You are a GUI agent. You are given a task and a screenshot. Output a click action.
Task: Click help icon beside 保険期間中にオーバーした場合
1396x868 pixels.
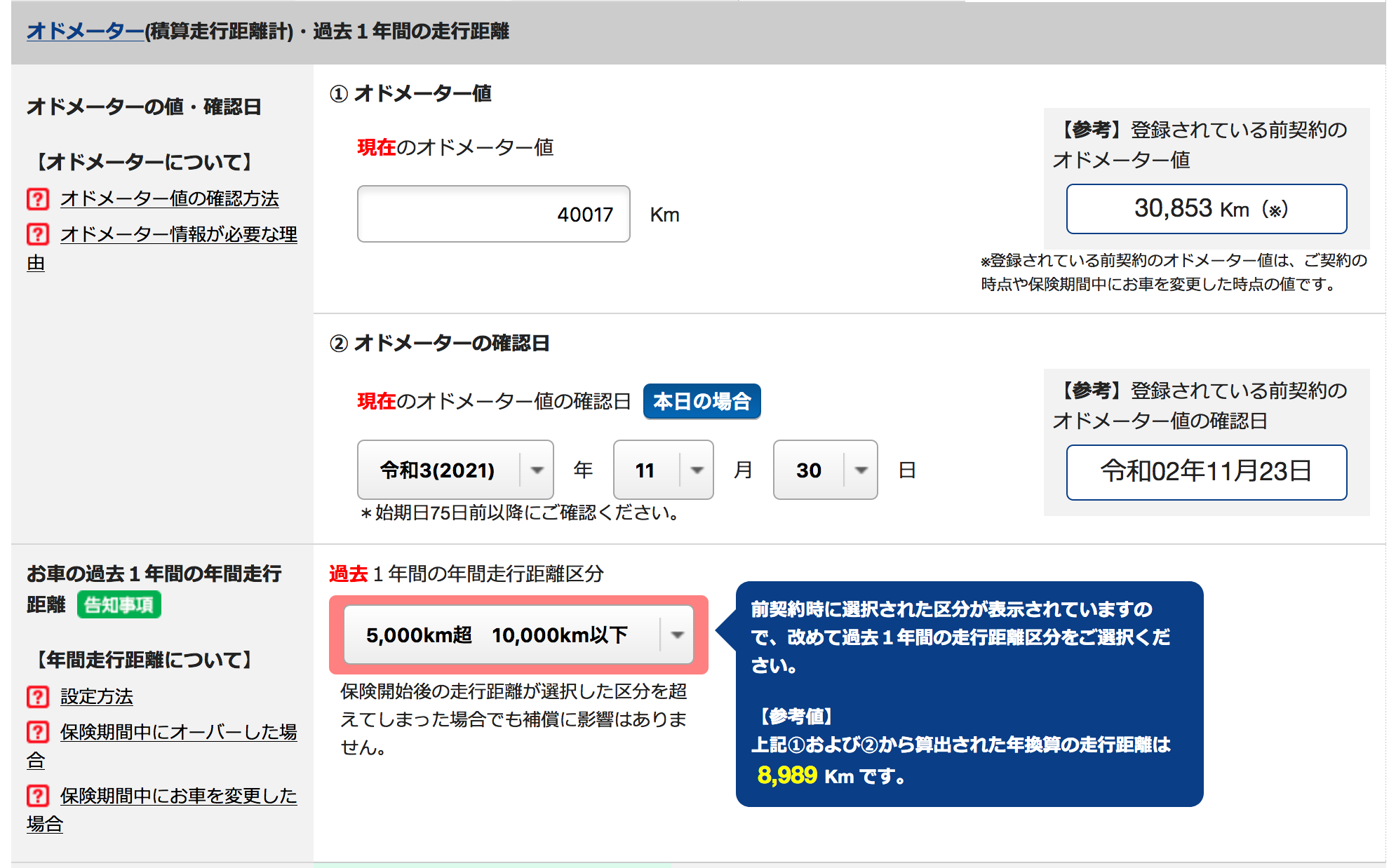[x=38, y=732]
